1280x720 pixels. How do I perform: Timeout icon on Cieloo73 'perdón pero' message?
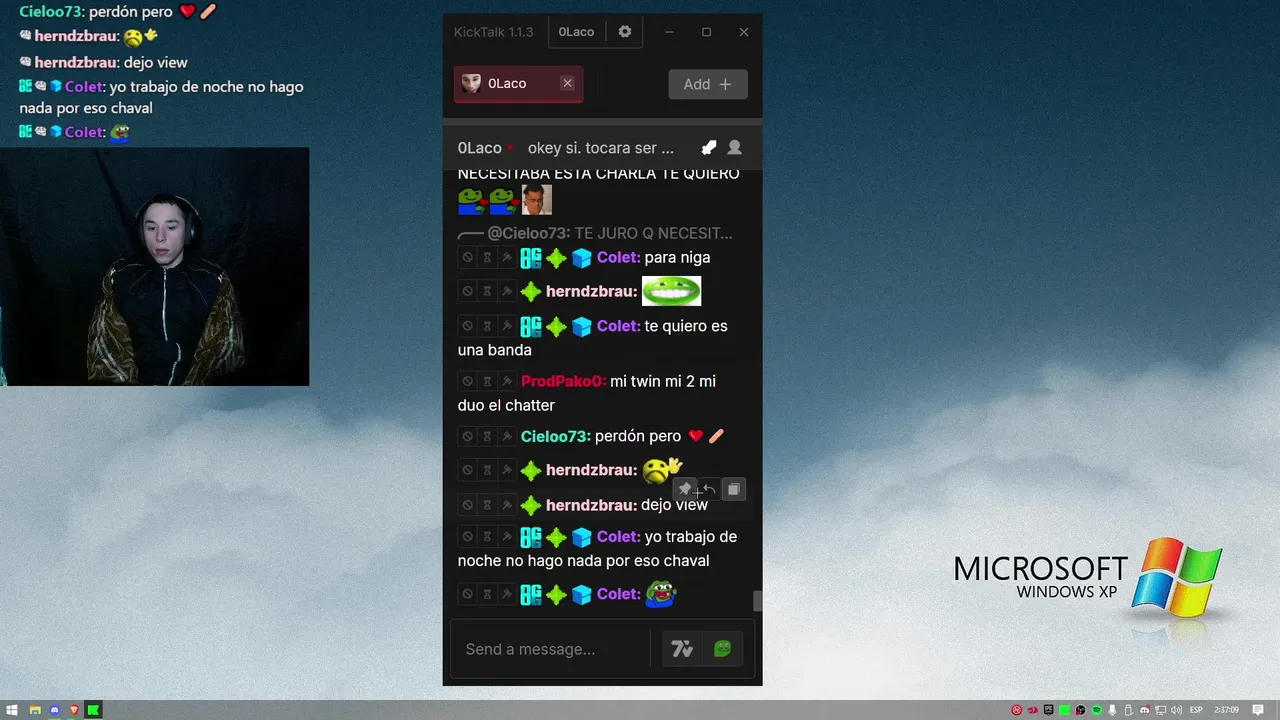pyautogui.click(x=487, y=437)
